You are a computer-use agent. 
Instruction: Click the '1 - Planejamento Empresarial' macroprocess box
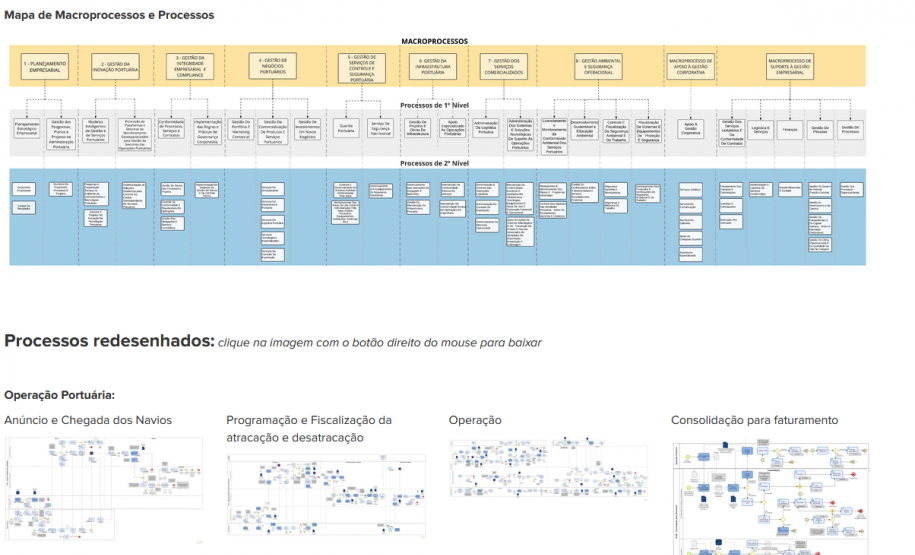[x=46, y=66]
